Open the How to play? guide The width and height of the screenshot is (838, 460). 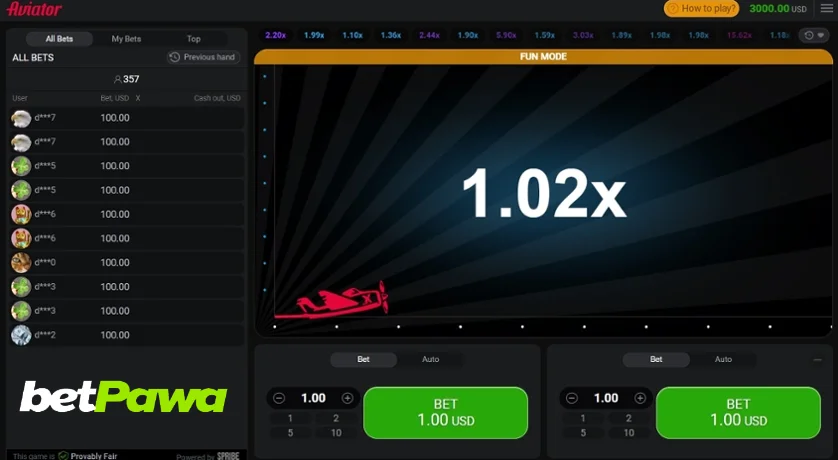click(x=701, y=9)
